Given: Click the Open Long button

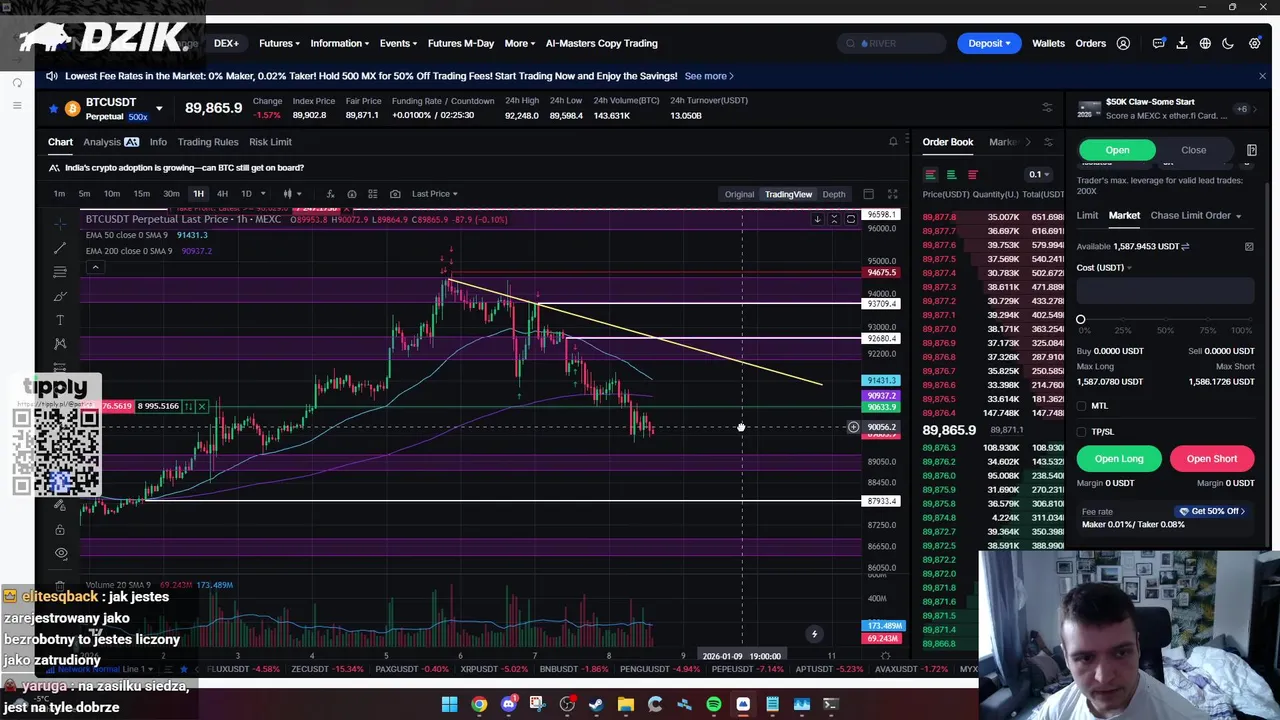Looking at the screenshot, I should [x=1119, y=459].
